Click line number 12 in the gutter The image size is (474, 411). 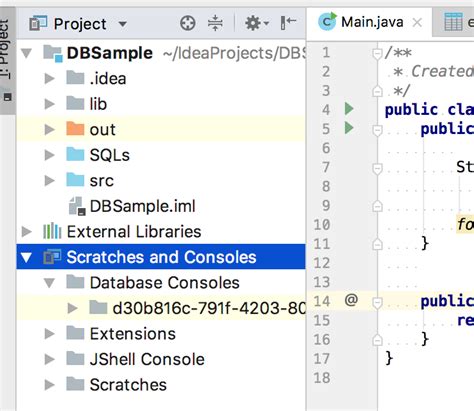(322, 263)
